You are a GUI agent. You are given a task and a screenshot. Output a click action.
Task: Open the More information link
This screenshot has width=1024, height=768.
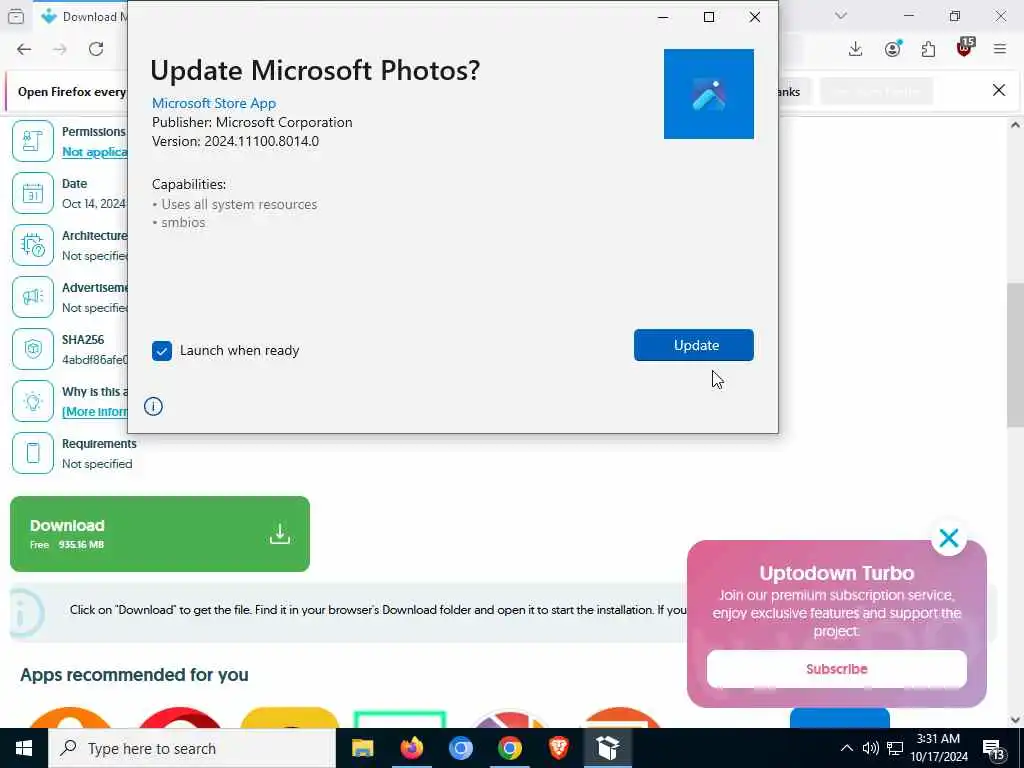[95, 411]
